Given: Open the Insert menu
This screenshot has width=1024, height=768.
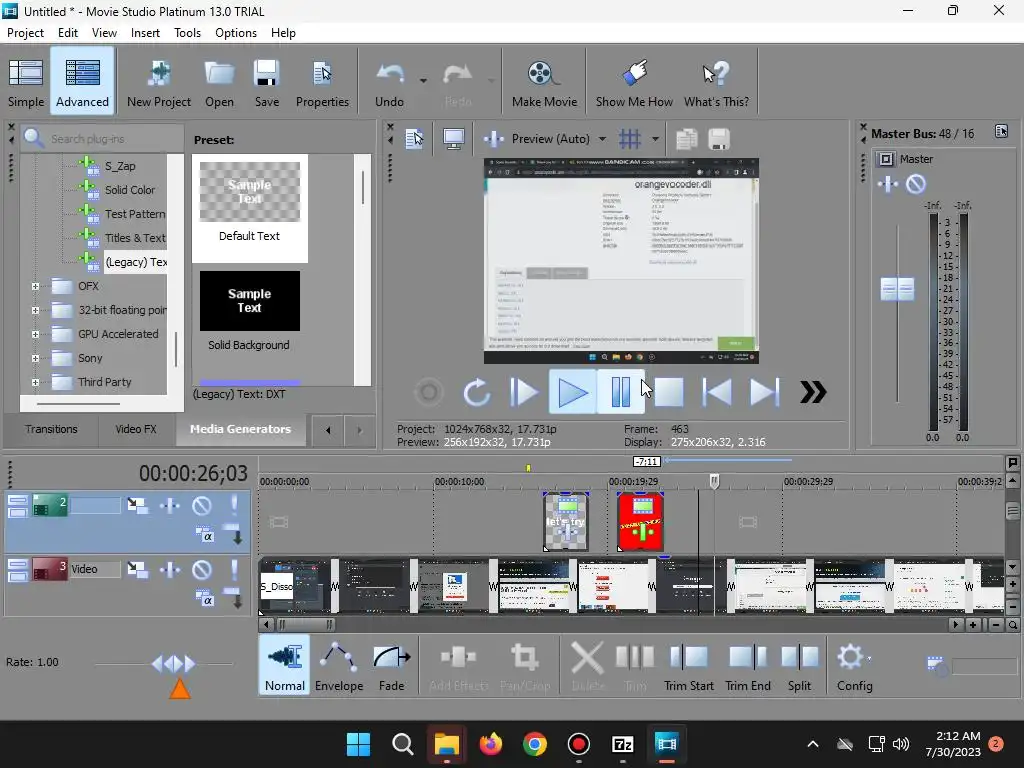Looking at the screenshot, I should [x=145, y=33].
